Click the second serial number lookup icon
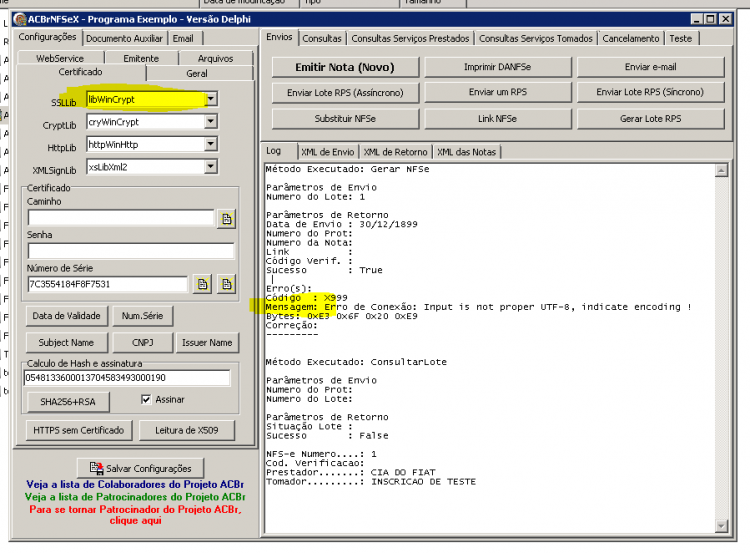Image resolution: width=750 pixels, height=553 pixels. click(x=226, y=284)
